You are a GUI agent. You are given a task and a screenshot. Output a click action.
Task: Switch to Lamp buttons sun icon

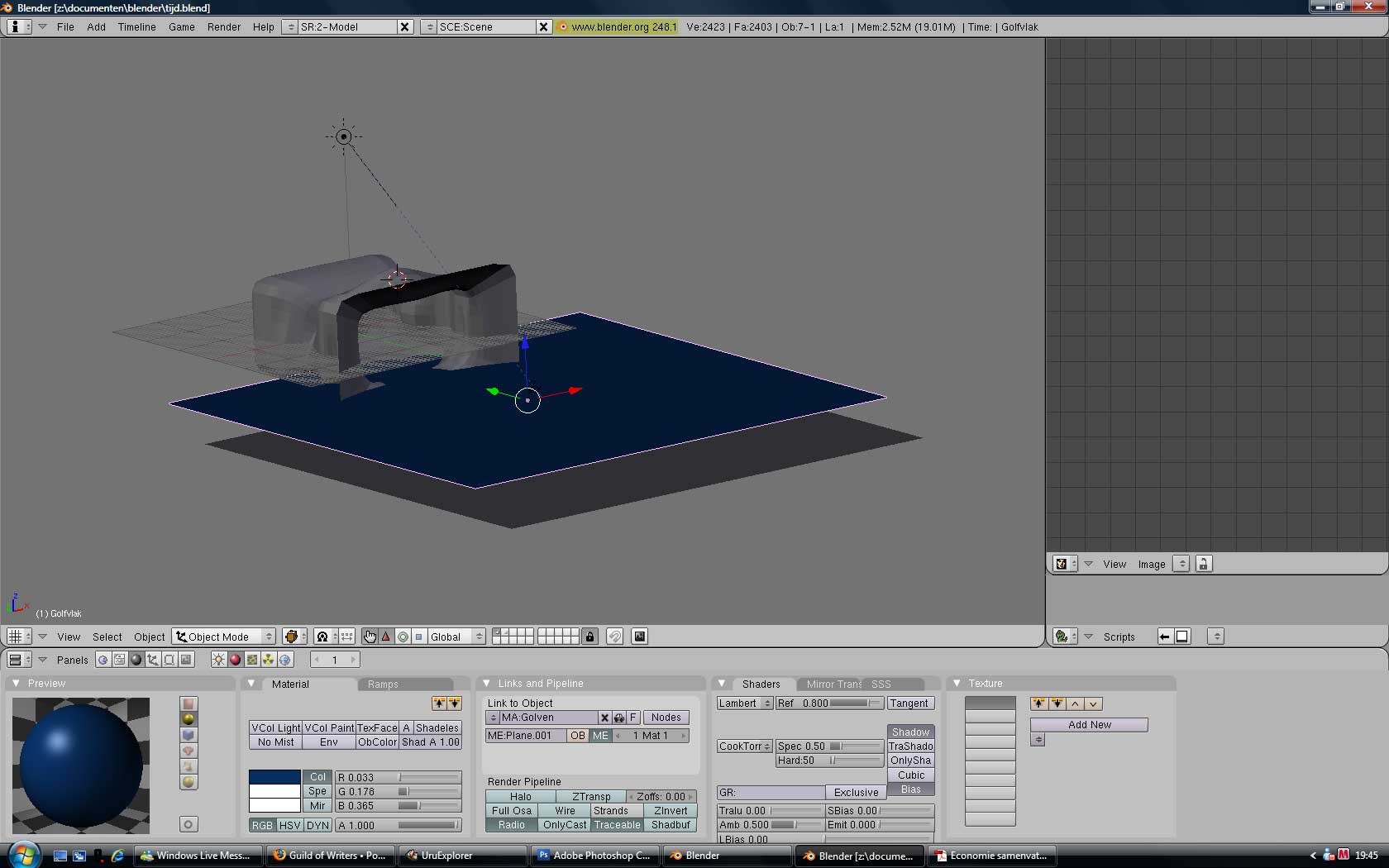218,660
